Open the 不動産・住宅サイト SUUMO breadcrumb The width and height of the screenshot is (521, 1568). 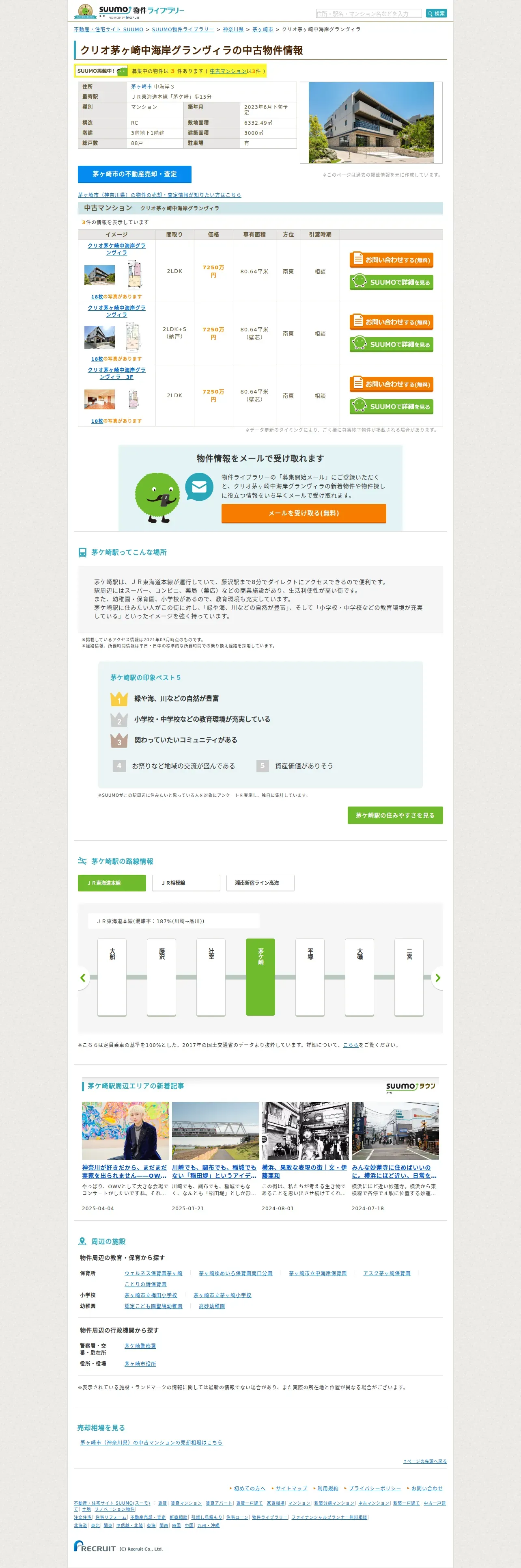[x=109, y=29]
